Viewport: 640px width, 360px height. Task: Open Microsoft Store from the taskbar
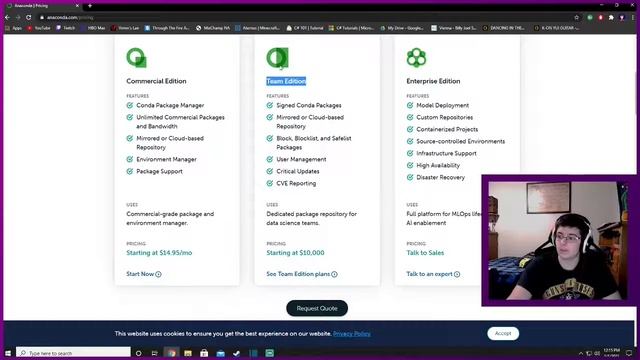coord(204,353)
